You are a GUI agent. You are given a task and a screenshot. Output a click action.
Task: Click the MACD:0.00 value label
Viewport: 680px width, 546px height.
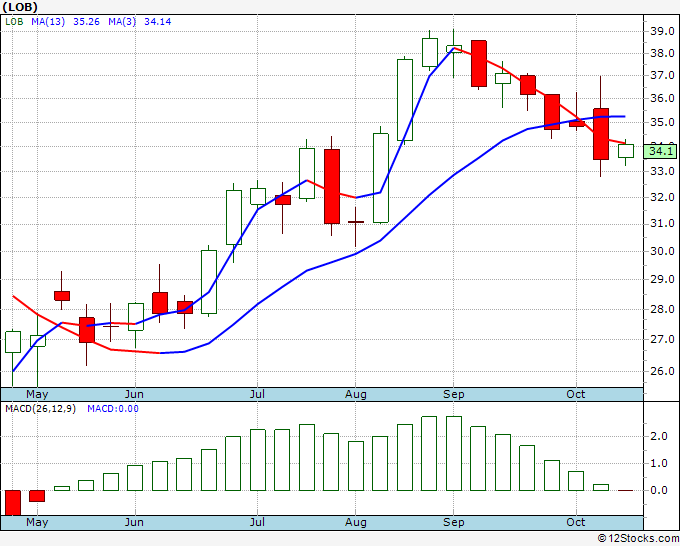click(x=113, y=409)
